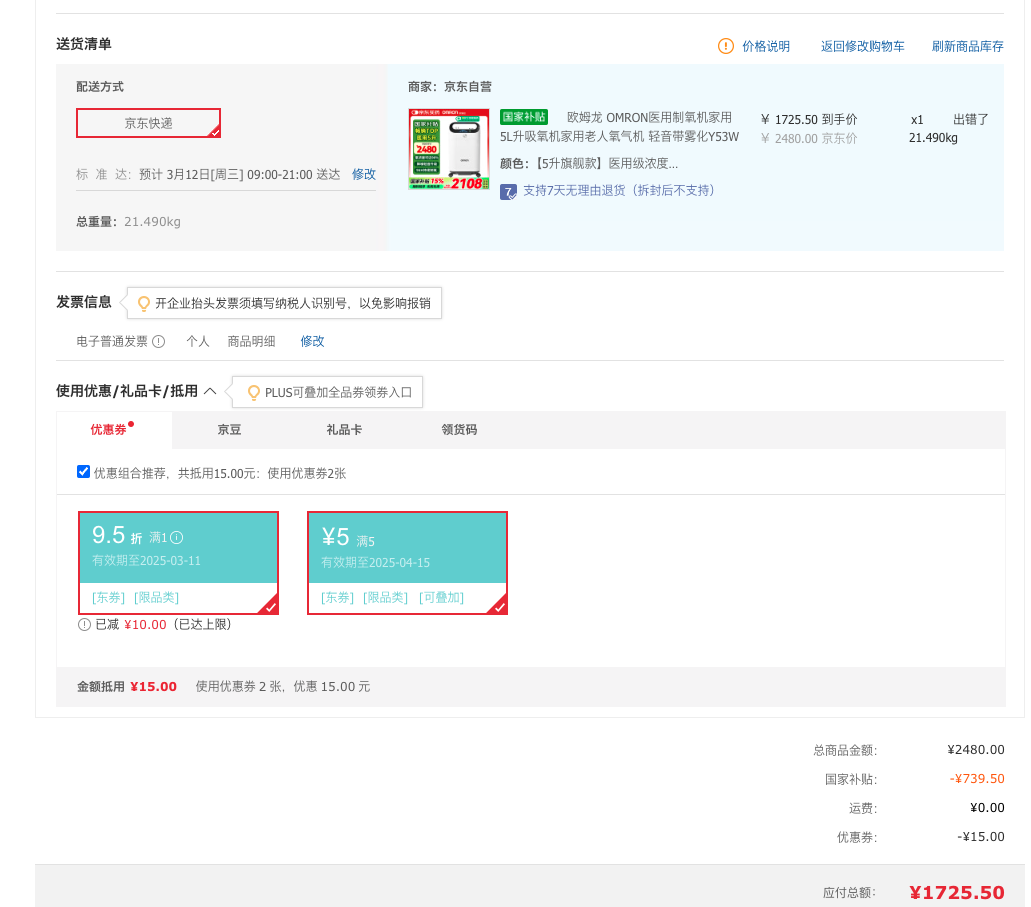Screen dimensions: 1031x907
Task: Click the 商家: 京东自营 label
Action: pyautogui.click(x=450, y=87)
